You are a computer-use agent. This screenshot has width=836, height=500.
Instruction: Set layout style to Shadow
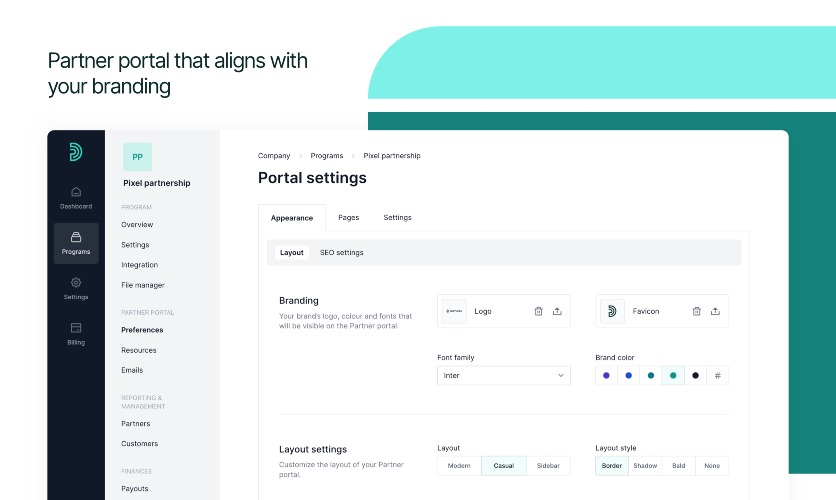(x=645, y=466)
